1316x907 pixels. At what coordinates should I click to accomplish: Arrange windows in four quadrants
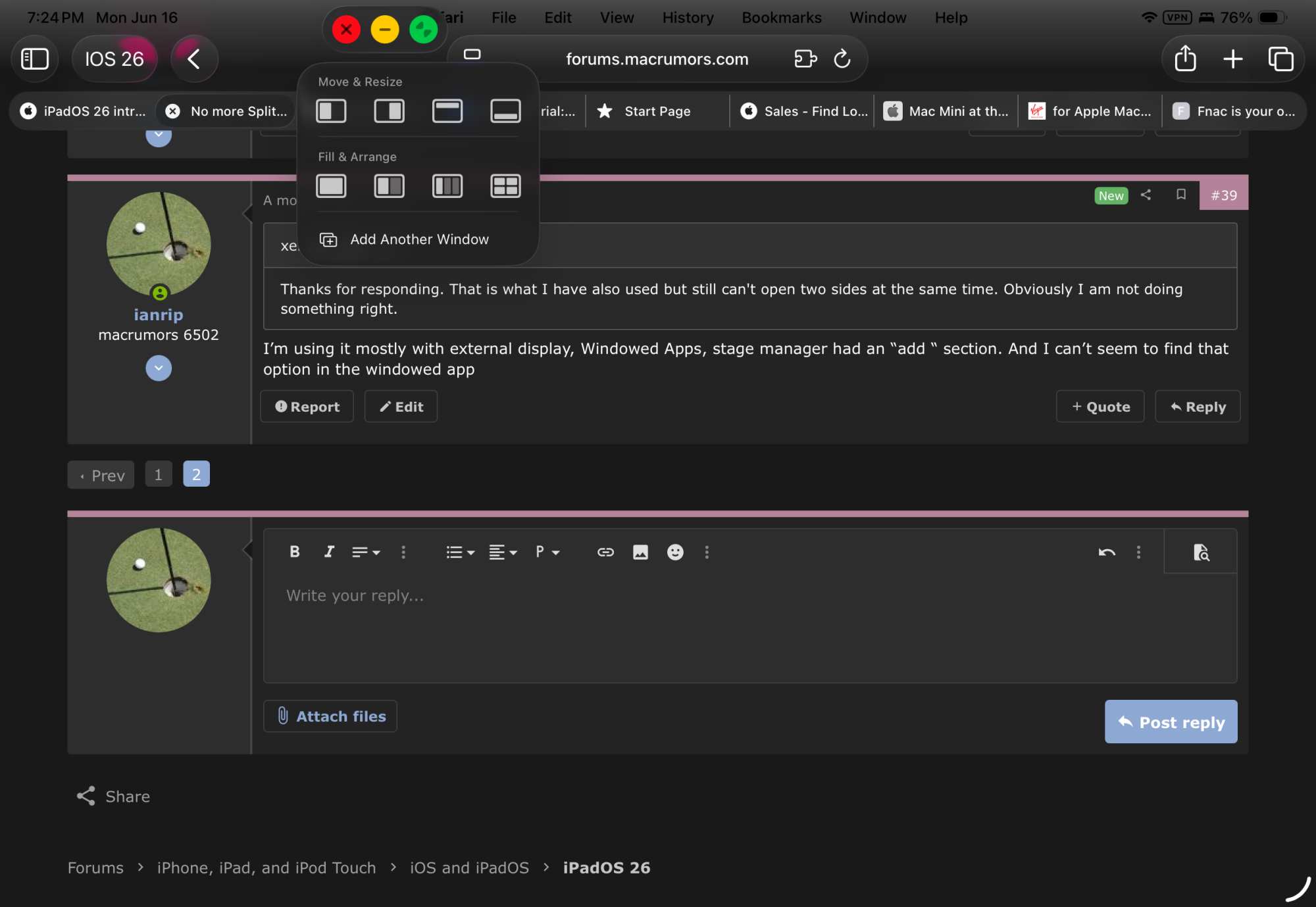click(505, 186)
